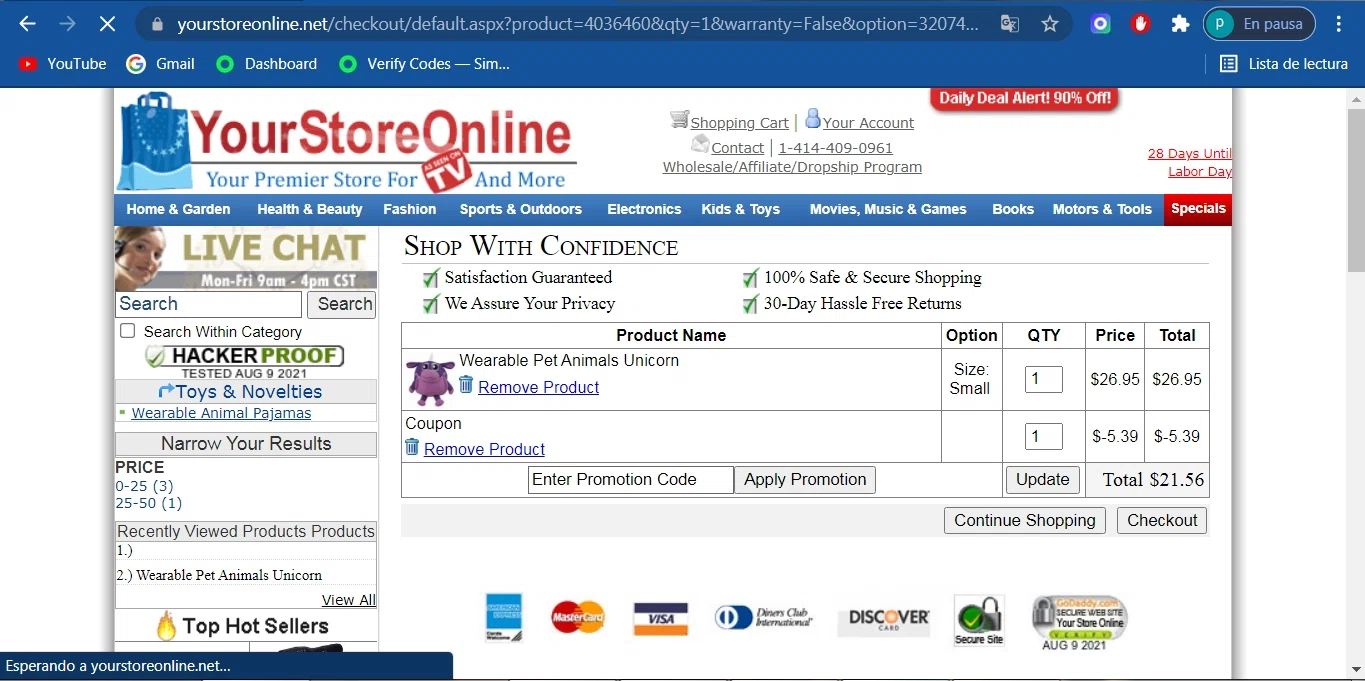Screen dimensions: 1365x681
Task: Click the sidebar Search button
Action: [341, 305]
